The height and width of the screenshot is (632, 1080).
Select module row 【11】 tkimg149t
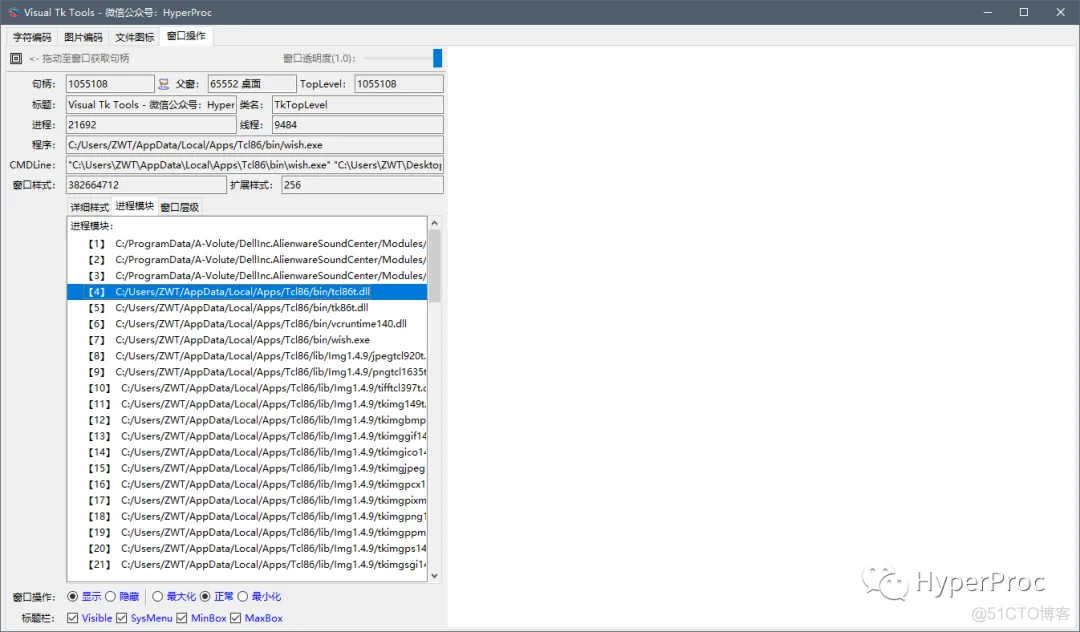point(247,404)
